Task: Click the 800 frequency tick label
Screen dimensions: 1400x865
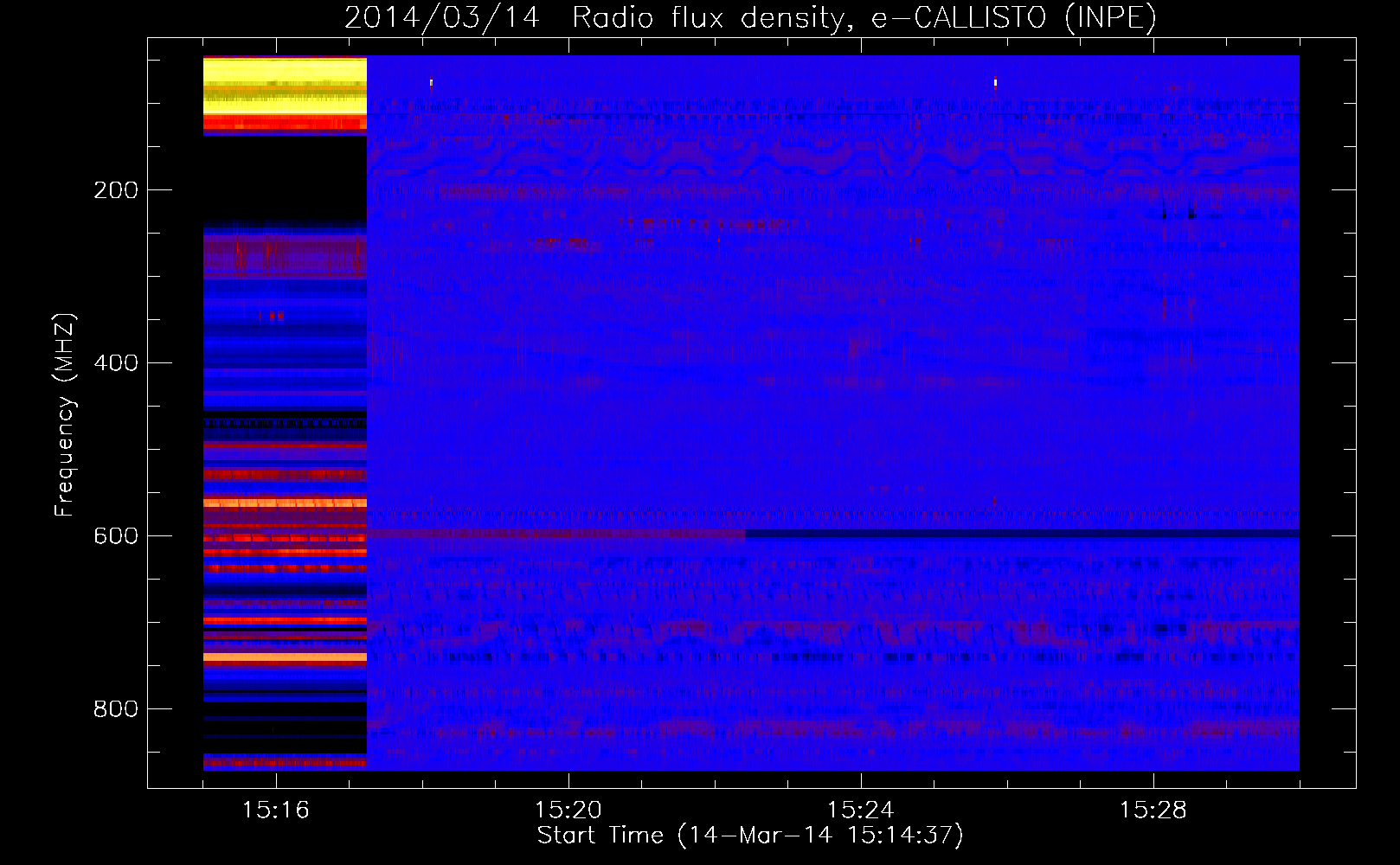Action: tap(116, 709)
